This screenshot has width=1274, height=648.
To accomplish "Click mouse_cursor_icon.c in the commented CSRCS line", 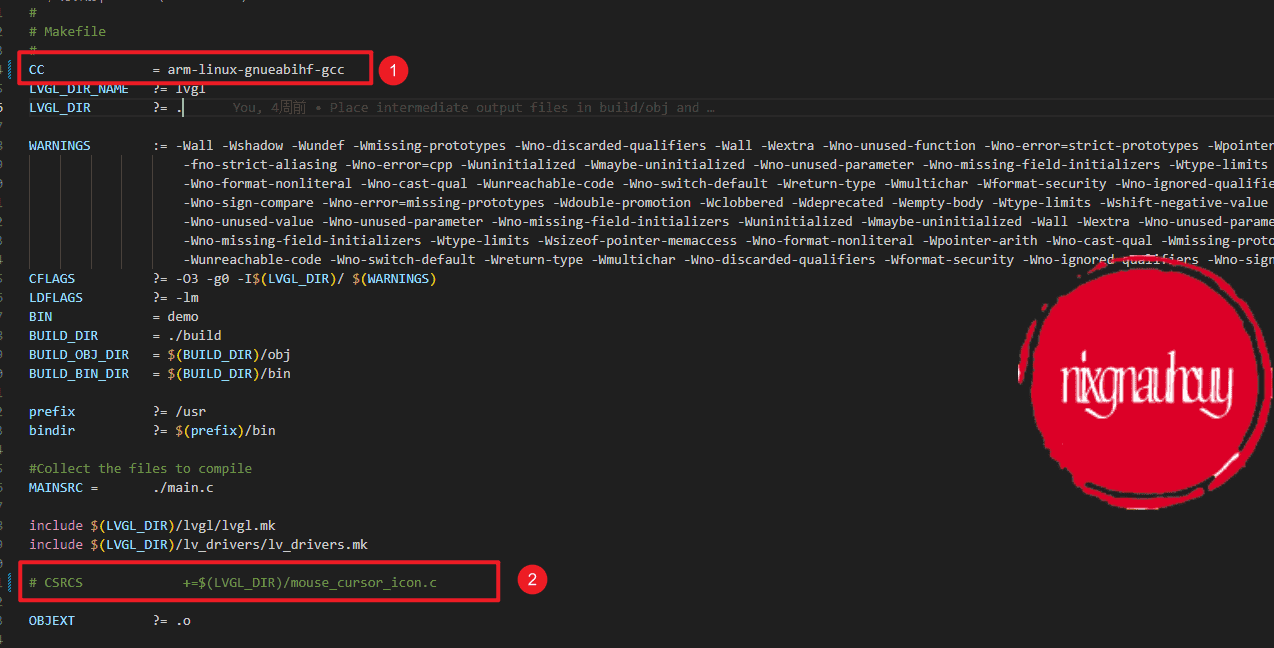I will pyautogui.click(x=364, y=582).
